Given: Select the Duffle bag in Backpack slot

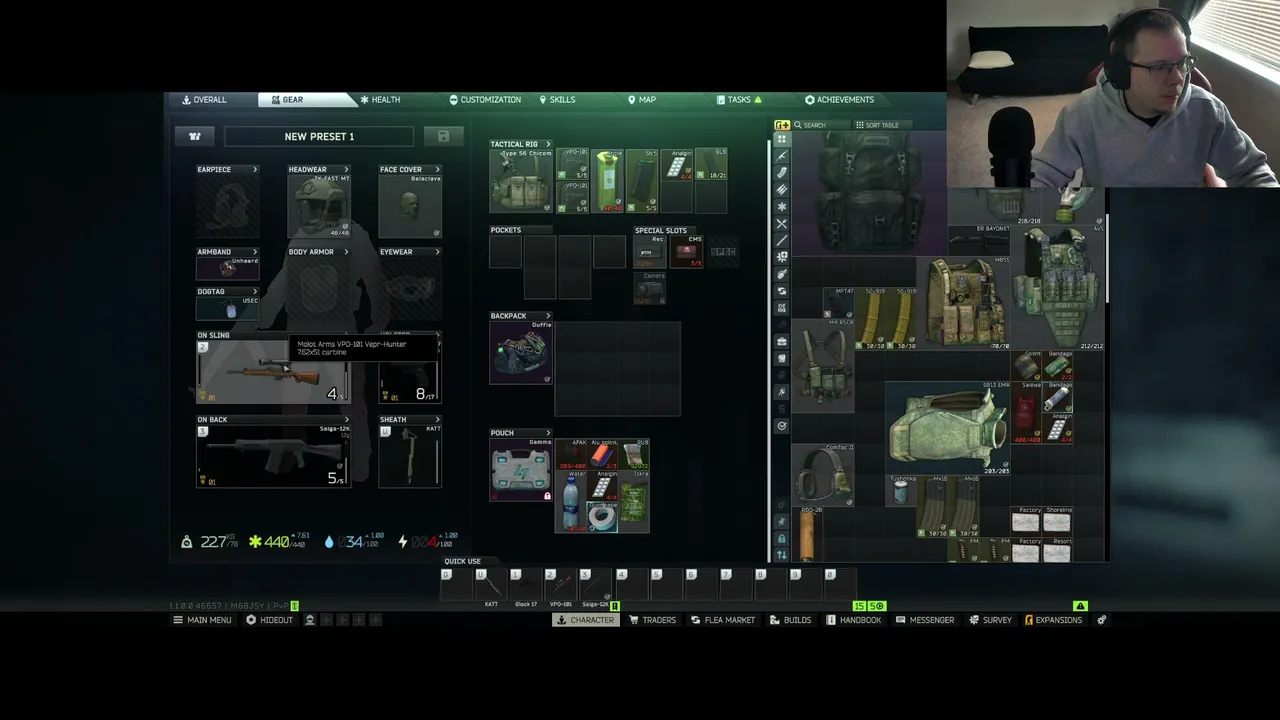Looking at the screenshot, I should 520,353.
